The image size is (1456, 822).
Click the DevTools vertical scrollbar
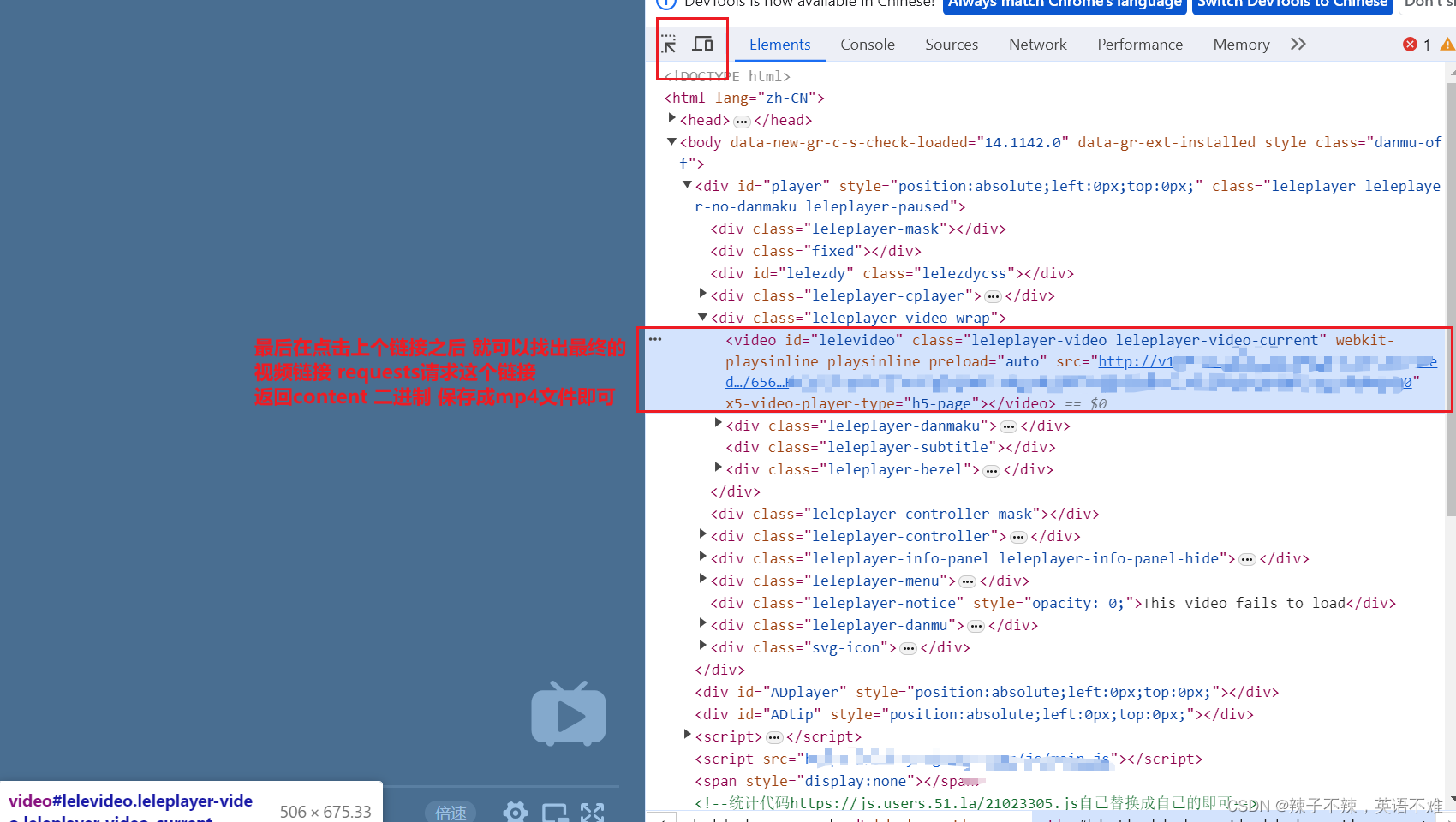1451,300
